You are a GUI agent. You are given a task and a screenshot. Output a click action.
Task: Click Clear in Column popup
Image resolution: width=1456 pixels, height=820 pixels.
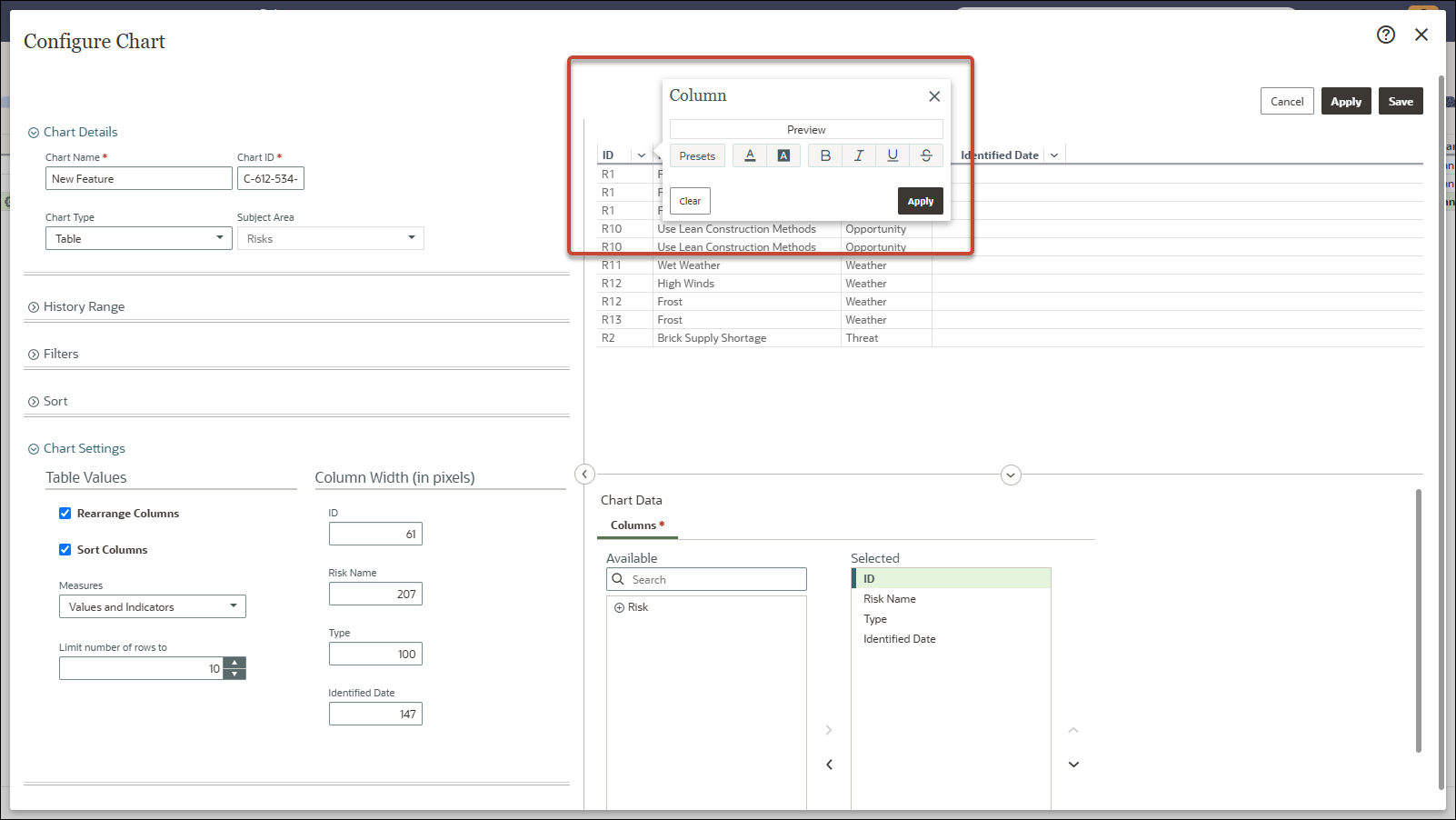coord(690,201)
